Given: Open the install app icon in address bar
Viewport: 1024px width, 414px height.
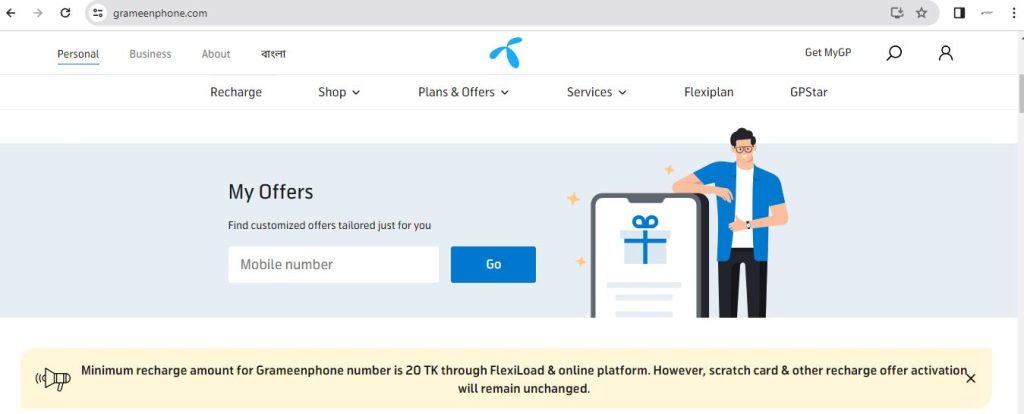Looking at the screenshot, I should [897, 12].
